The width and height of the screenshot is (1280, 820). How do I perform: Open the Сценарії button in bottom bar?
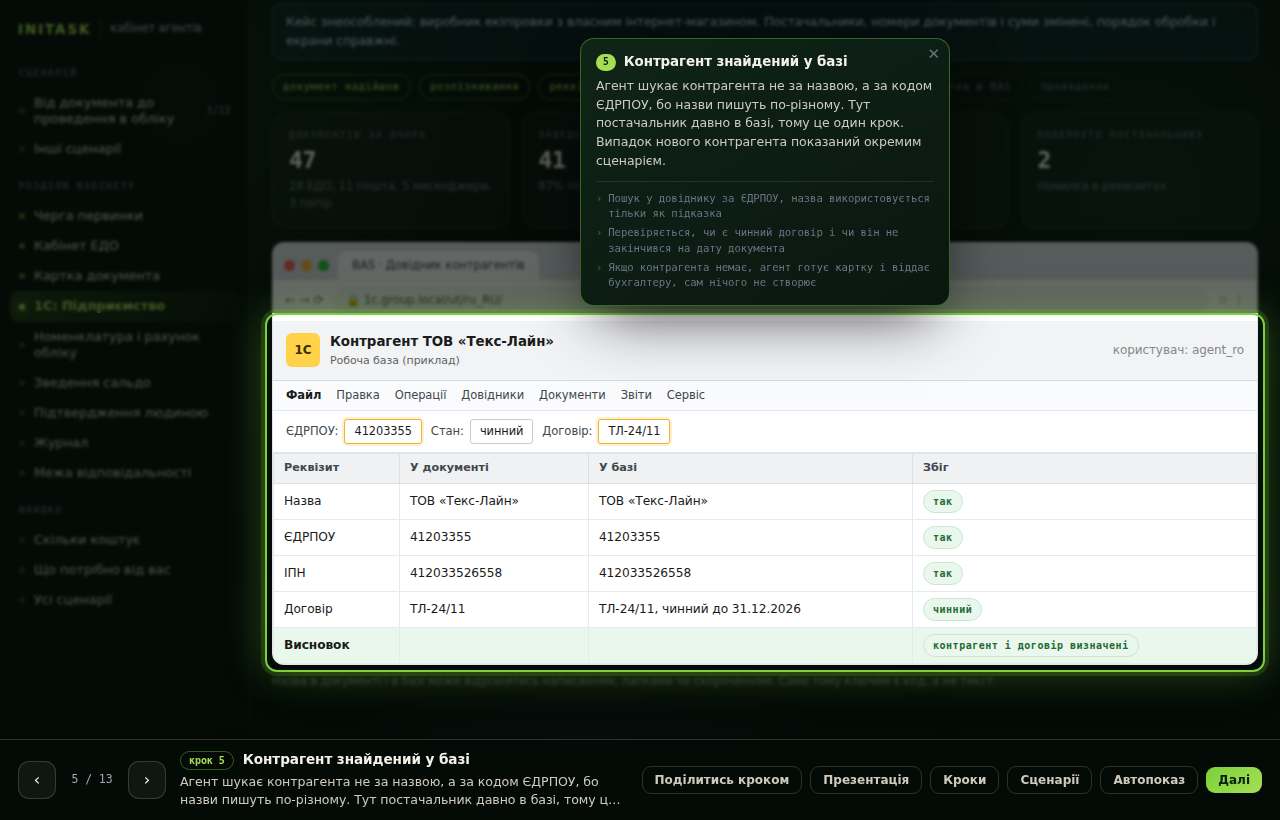click(1049, 780)
